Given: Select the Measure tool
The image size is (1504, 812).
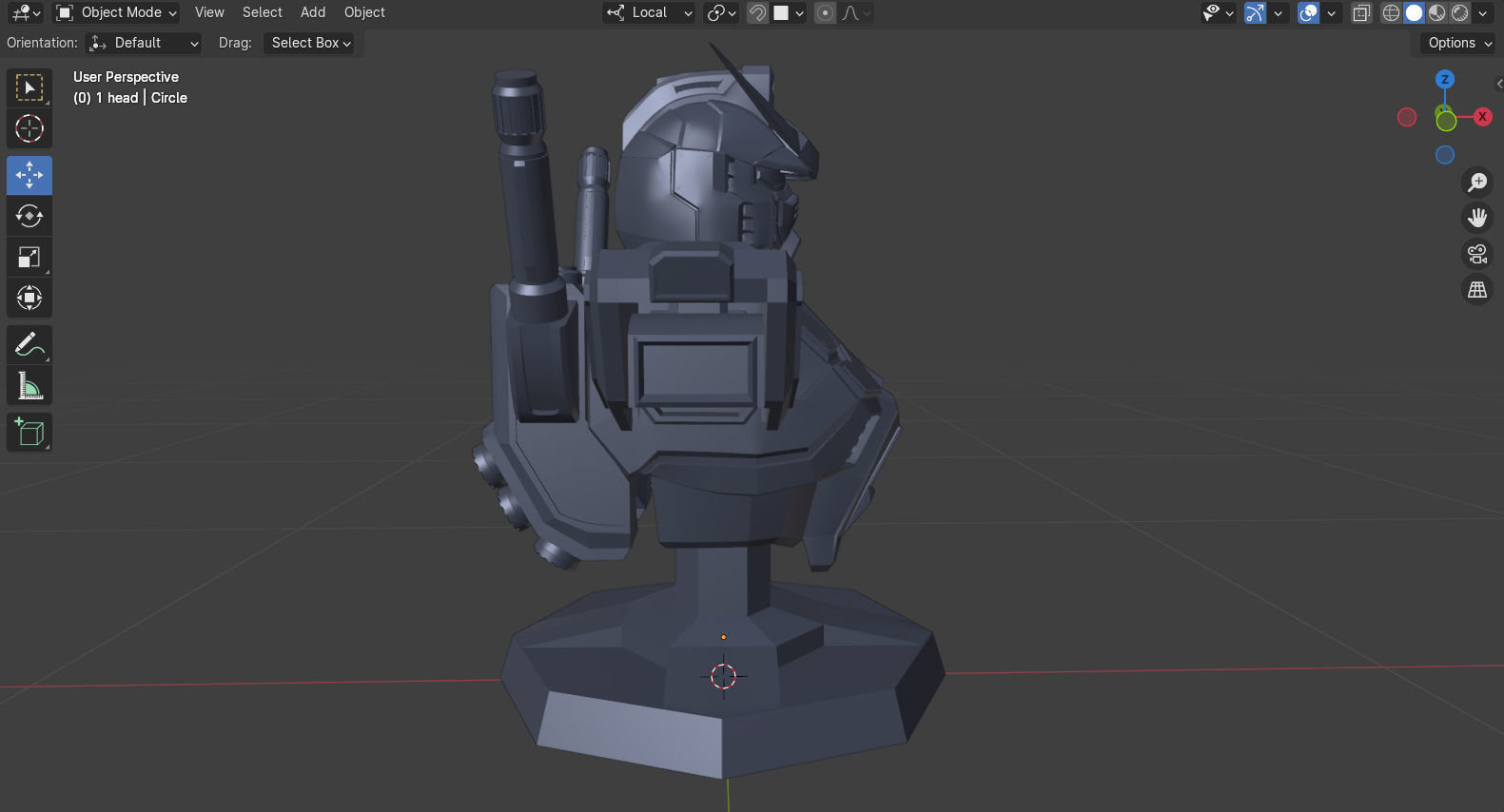Looking at the screenshot, I should click(29, 385).
